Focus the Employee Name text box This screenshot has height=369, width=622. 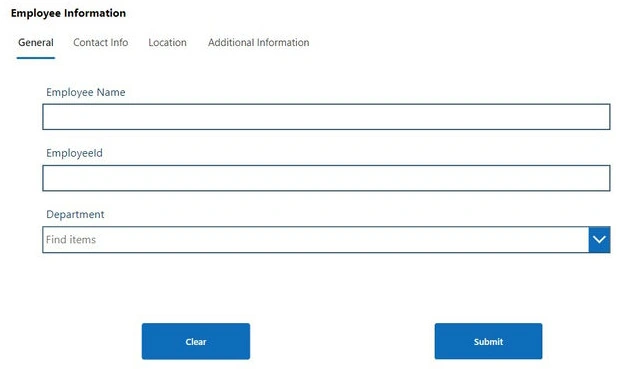point(326,117)
